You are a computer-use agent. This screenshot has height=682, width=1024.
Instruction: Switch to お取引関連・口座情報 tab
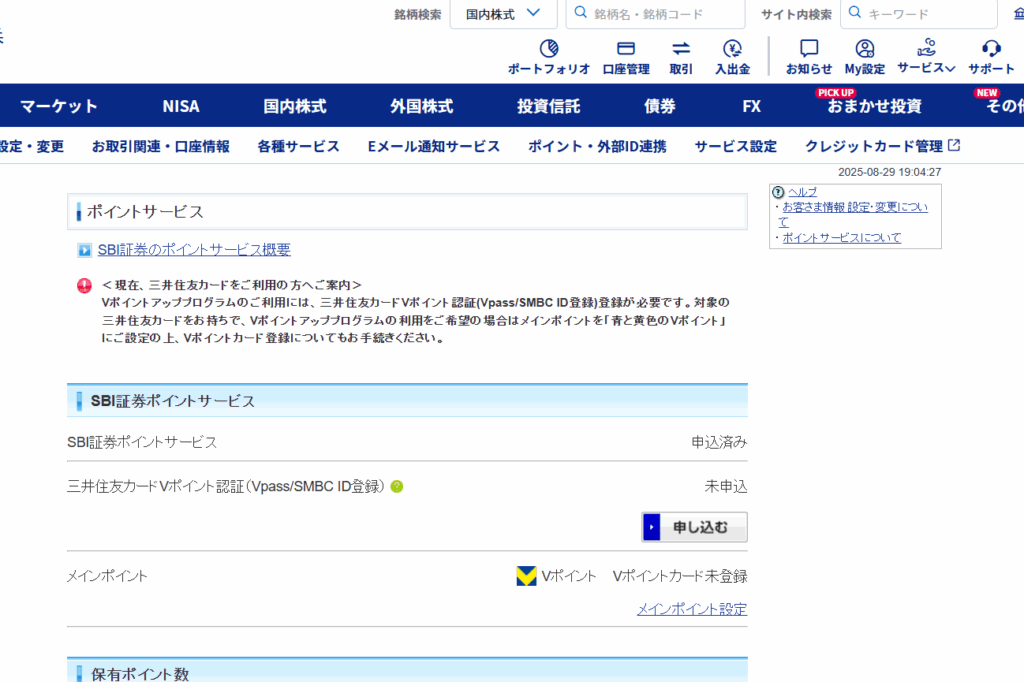(161, 146)
